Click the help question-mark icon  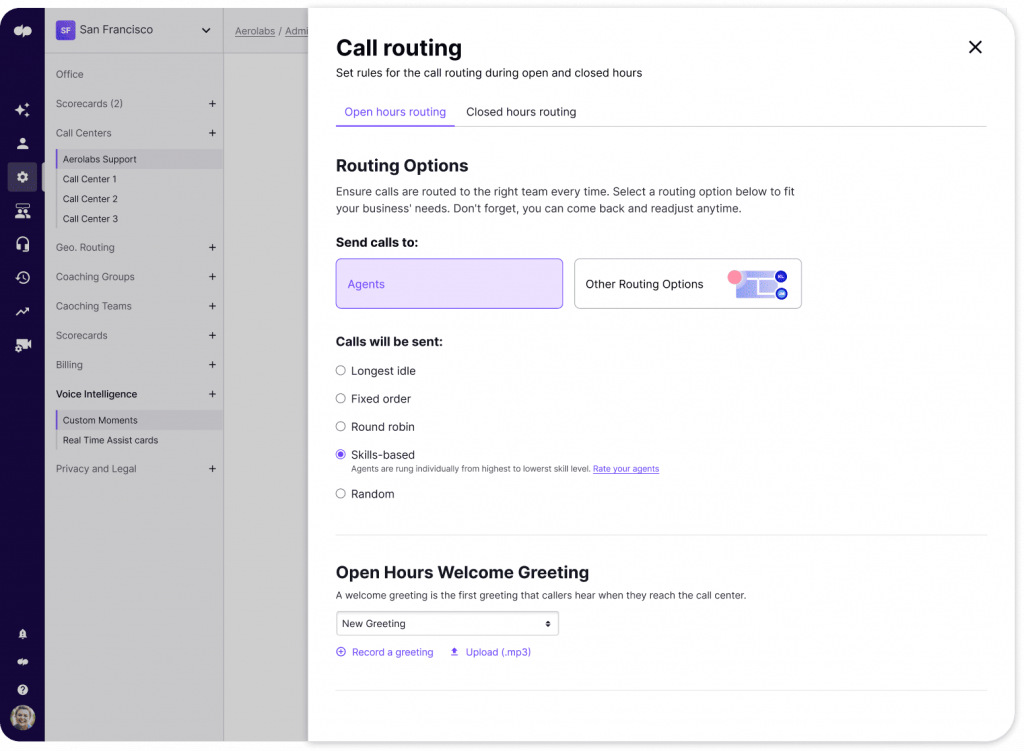(x=21, y=689)
